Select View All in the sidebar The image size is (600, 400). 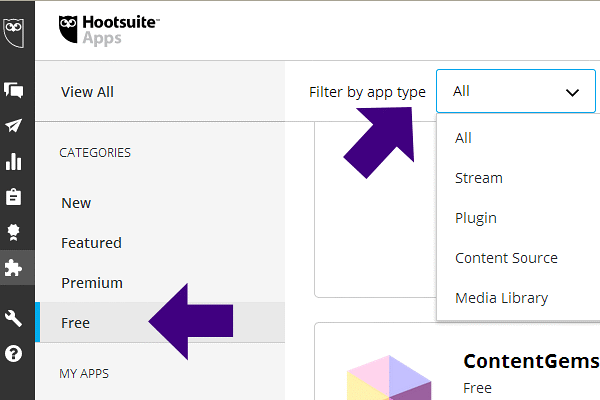point(160,92)
